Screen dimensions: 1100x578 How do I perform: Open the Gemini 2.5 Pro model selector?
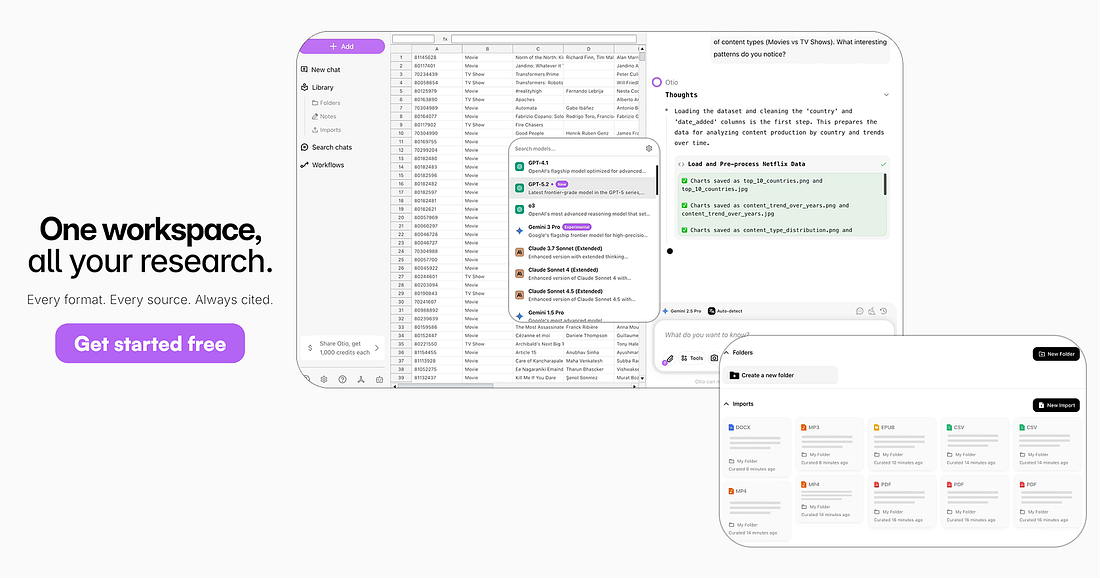[x=681, y=311]
